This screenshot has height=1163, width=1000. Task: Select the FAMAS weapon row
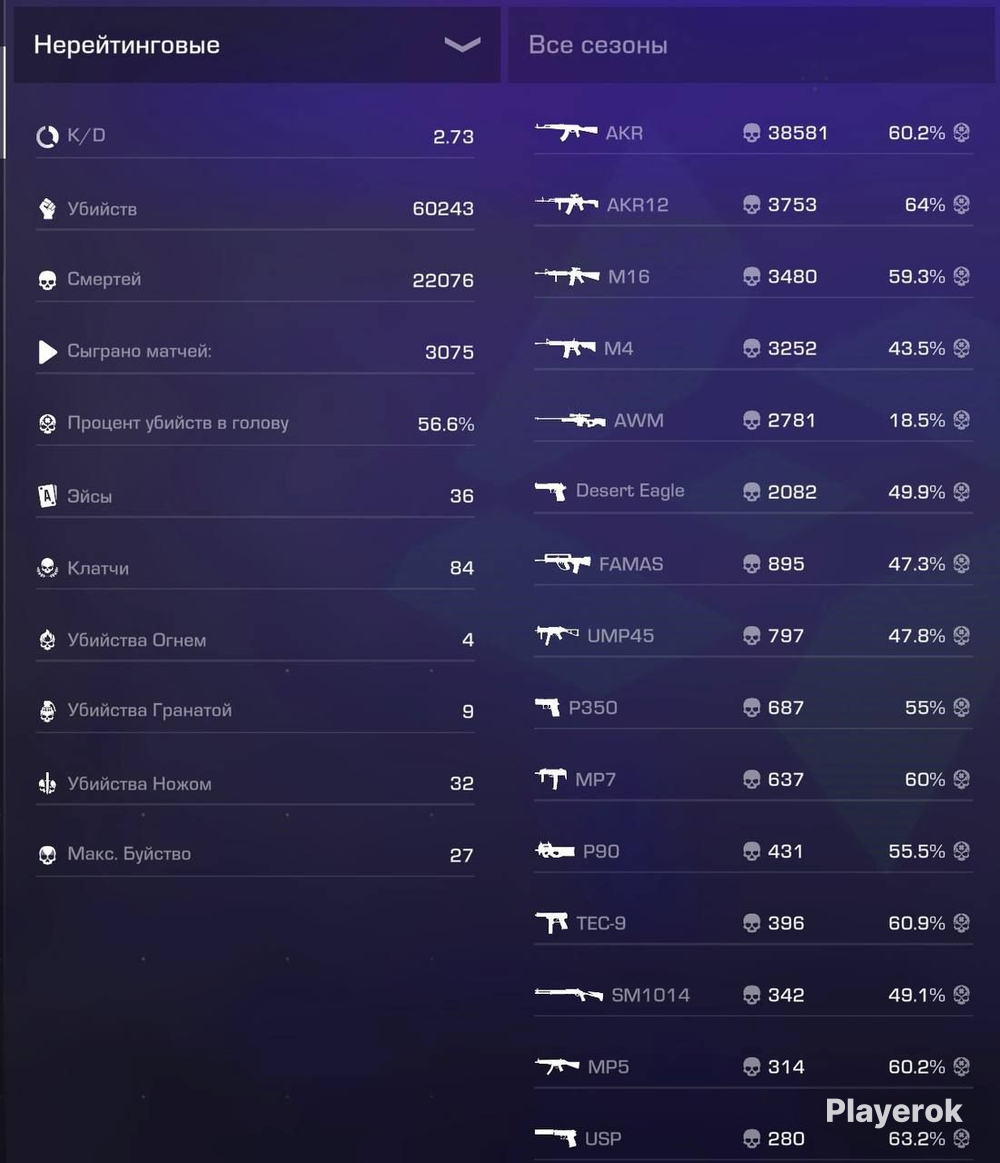click(x=753, y=564)
